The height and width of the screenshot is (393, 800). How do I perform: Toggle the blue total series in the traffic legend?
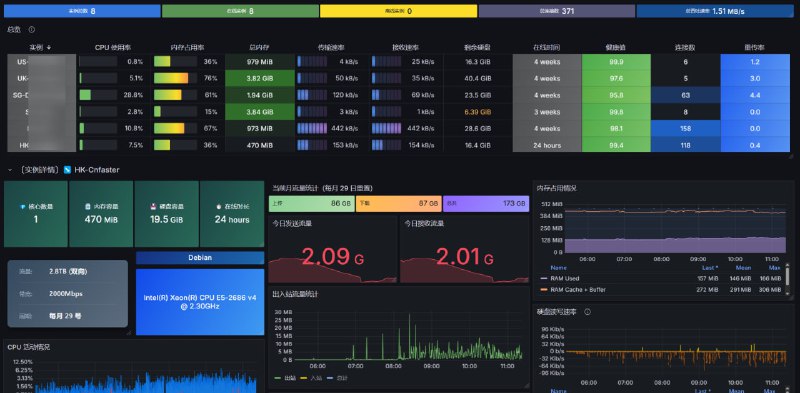pyautogui.click(x=341, y=378)
